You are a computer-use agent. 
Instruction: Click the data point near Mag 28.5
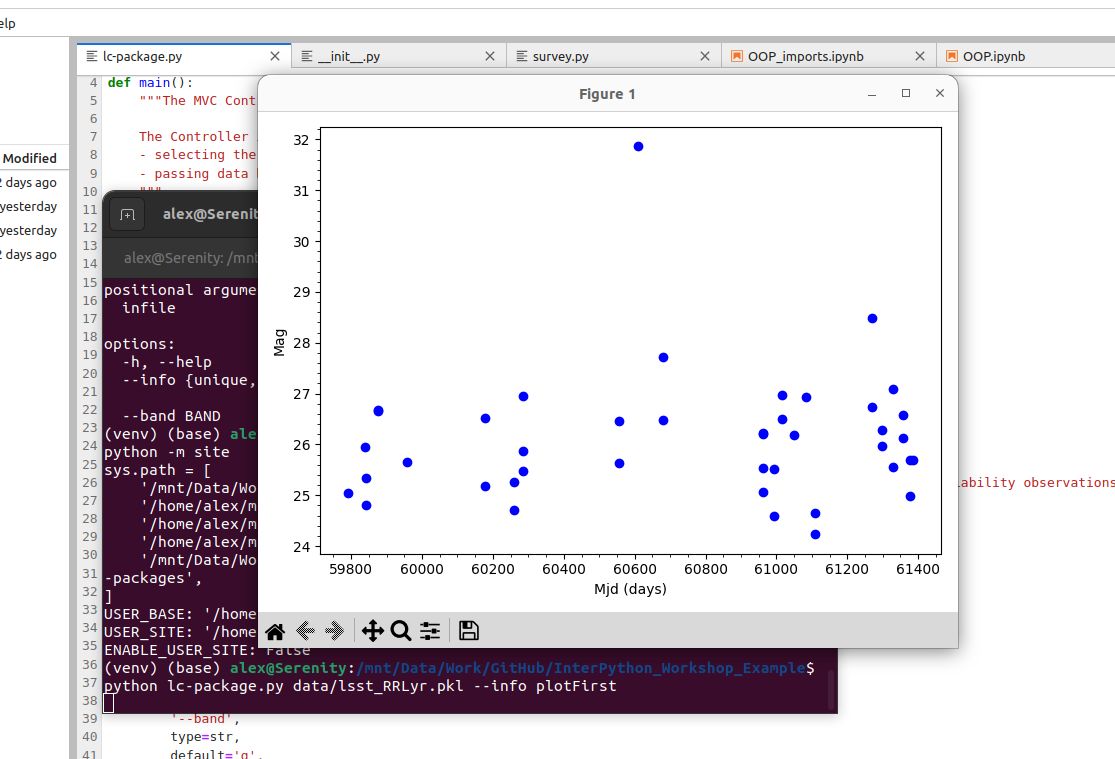coord(873,319)
